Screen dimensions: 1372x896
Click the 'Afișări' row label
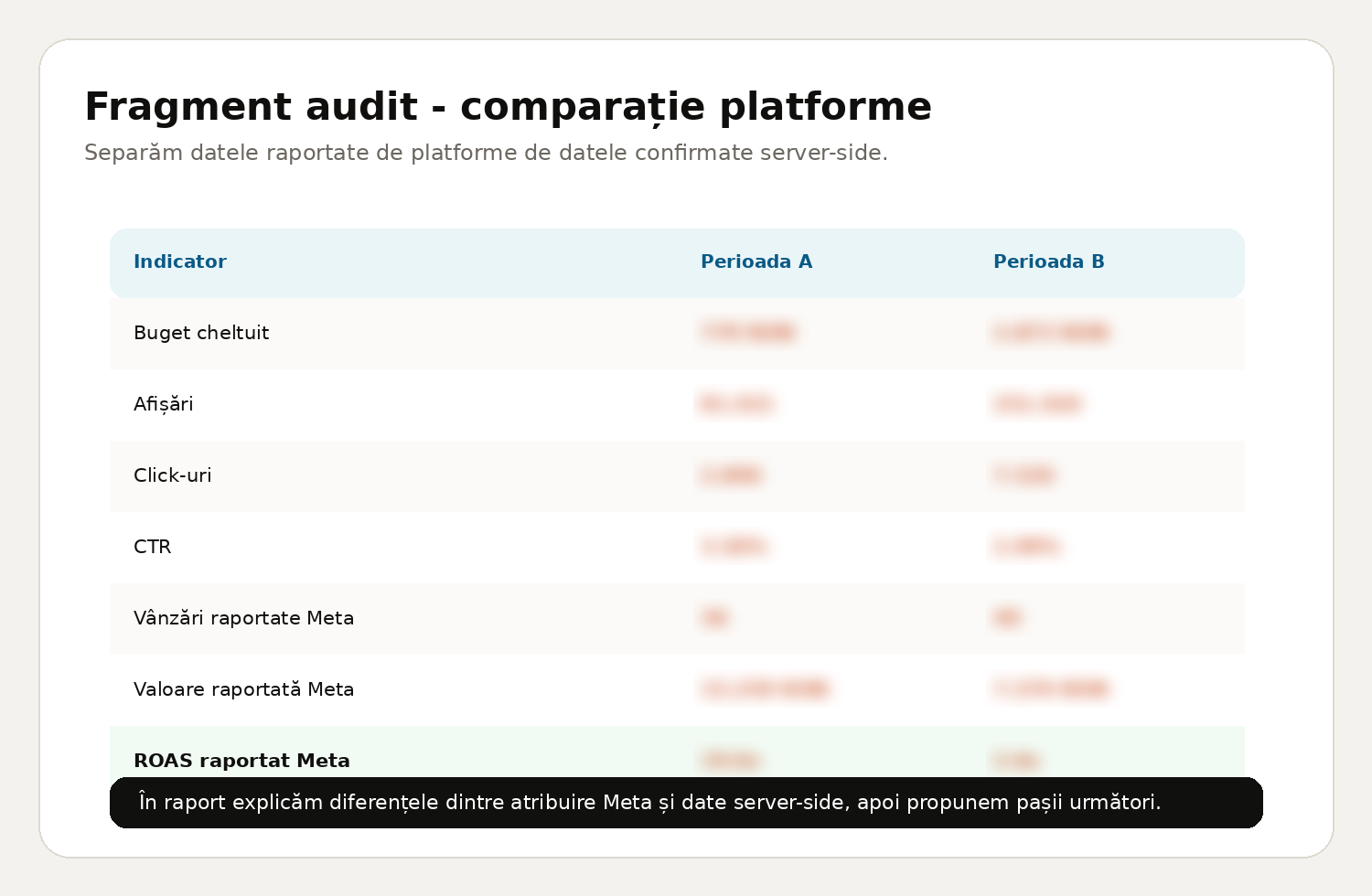pos(164,404)
